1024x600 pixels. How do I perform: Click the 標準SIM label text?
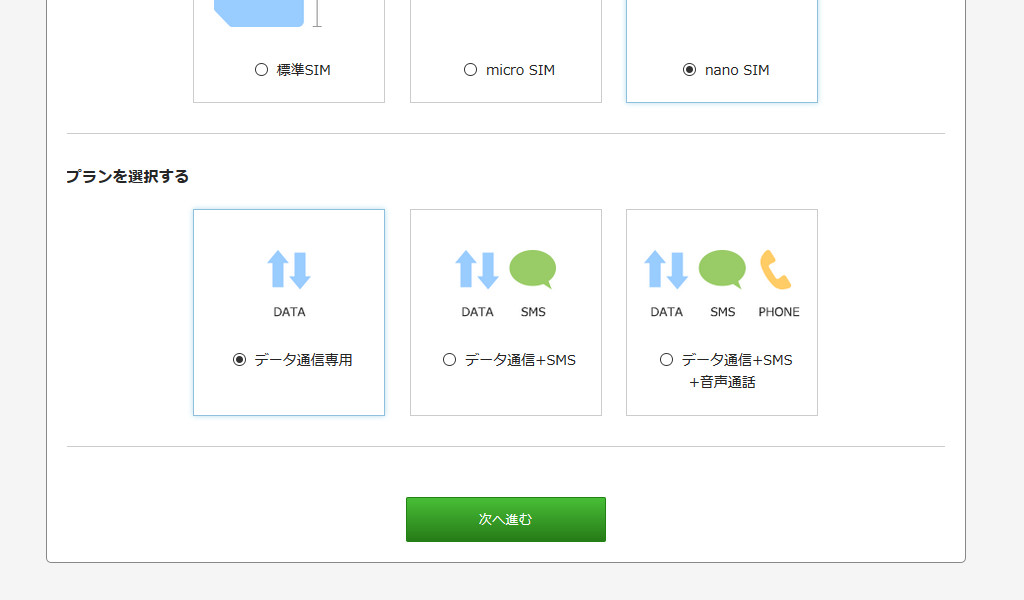[x=303, y=70]
